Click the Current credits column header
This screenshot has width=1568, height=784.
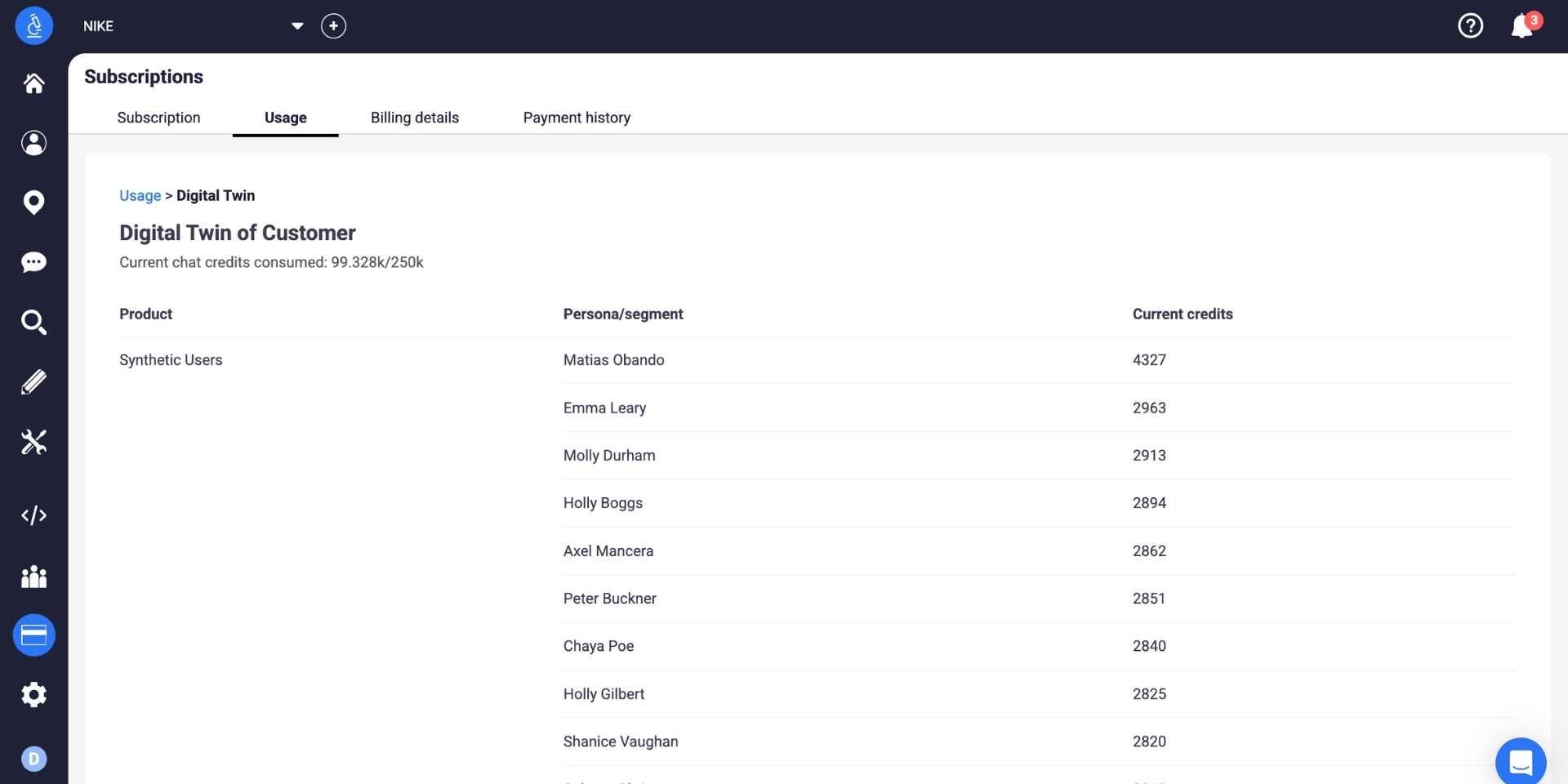(x=1183, y=314)
